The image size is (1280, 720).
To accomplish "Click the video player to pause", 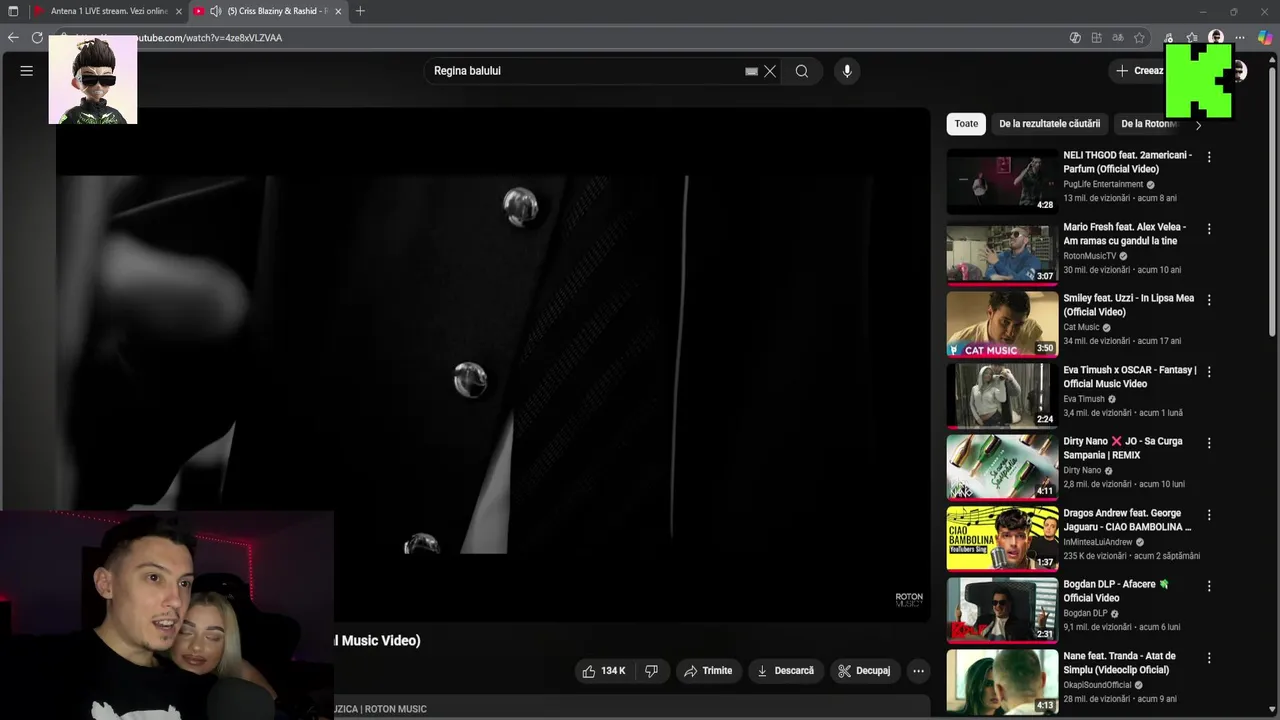I will (493, 364).
